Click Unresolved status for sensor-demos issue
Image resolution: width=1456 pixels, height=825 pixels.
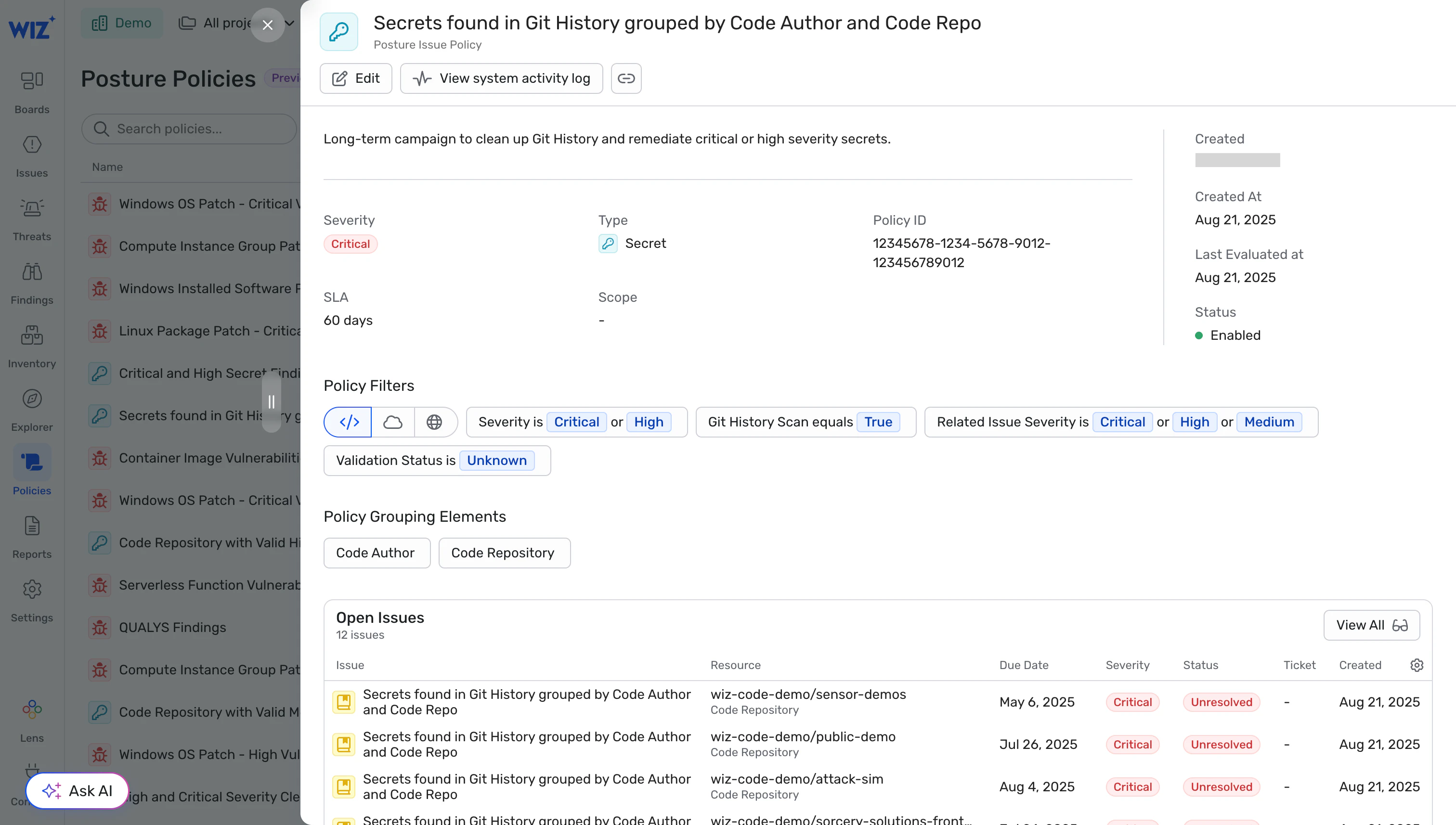[x=1222, y=702]
